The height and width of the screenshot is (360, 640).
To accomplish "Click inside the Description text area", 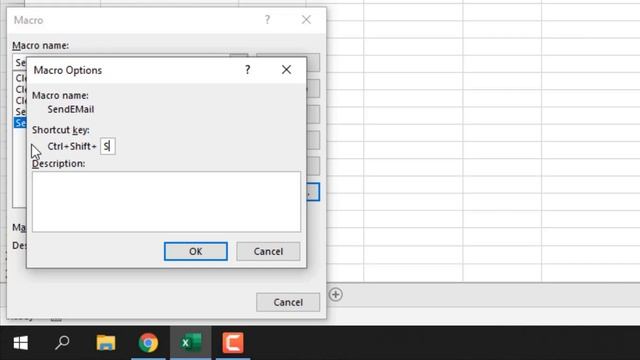I will click(166, 202).
